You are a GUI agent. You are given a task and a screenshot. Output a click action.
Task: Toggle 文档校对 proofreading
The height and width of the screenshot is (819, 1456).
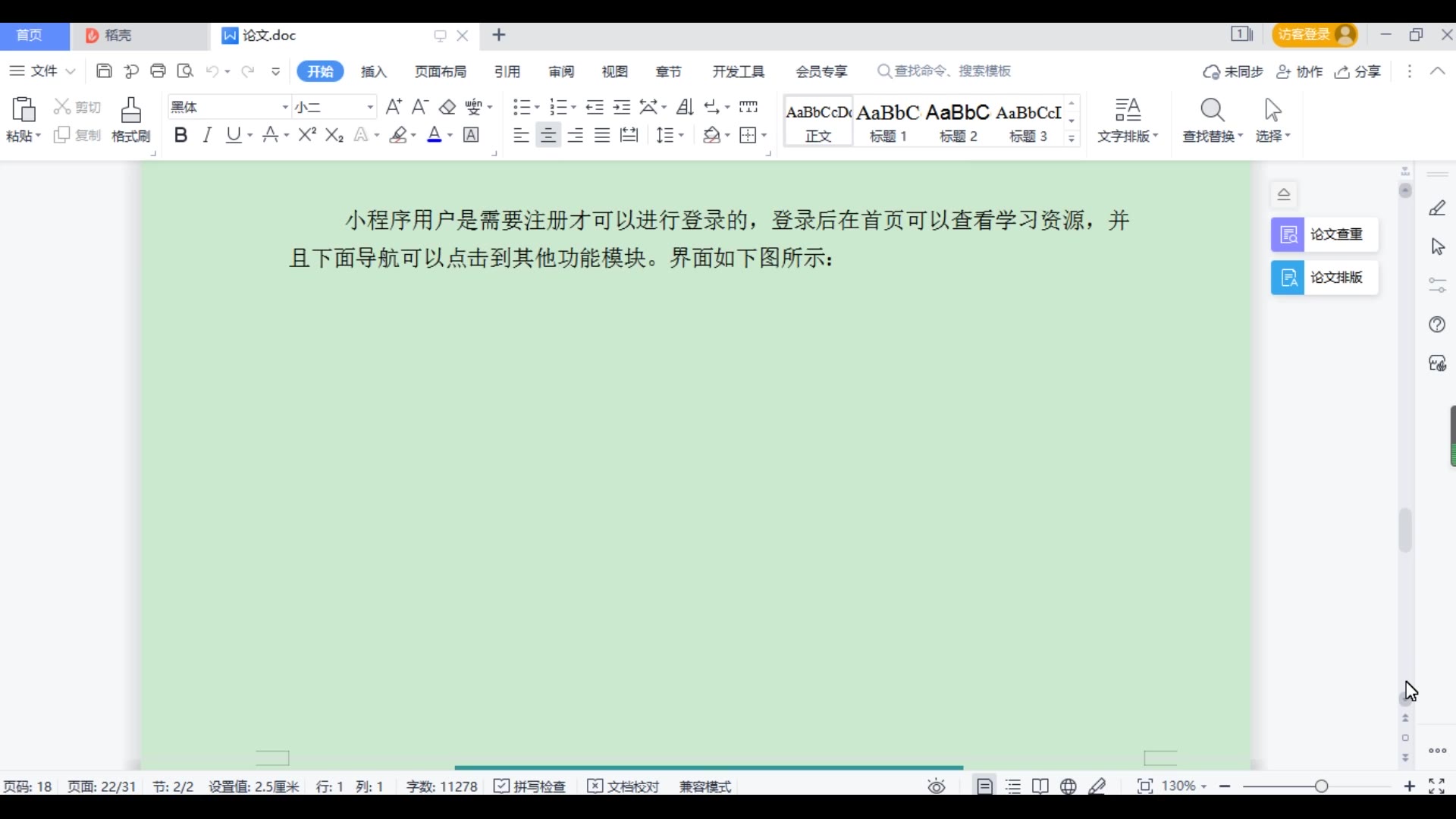[623, 786]
